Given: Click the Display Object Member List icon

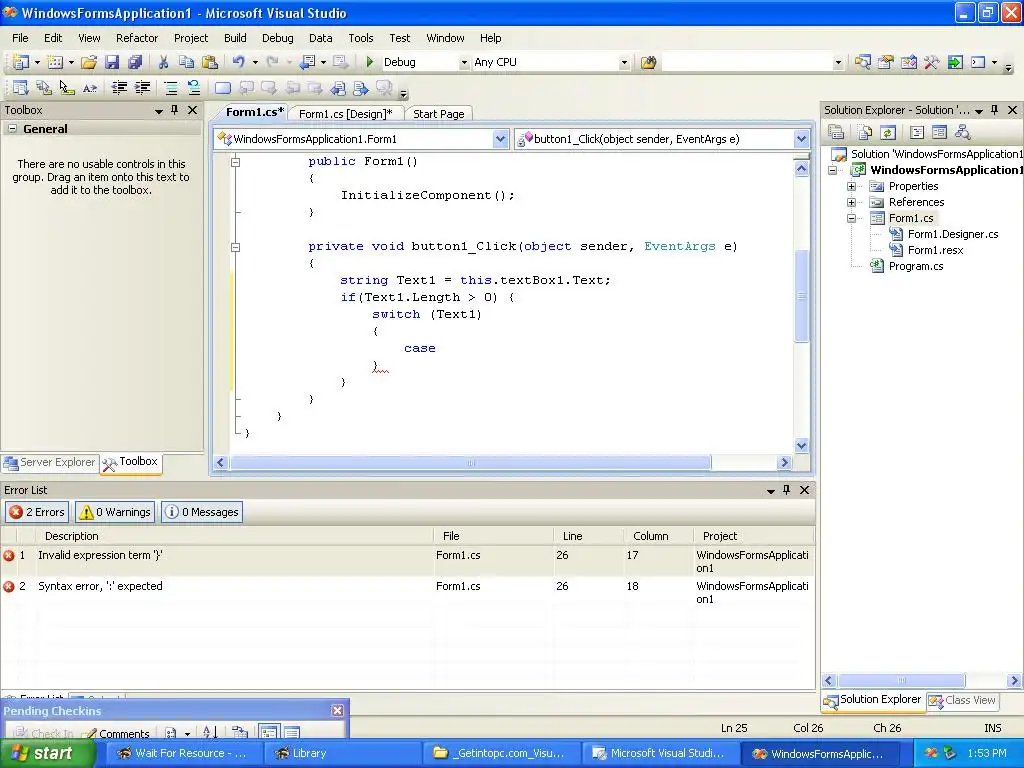Looking at the screenshot, I should point(20,88).
